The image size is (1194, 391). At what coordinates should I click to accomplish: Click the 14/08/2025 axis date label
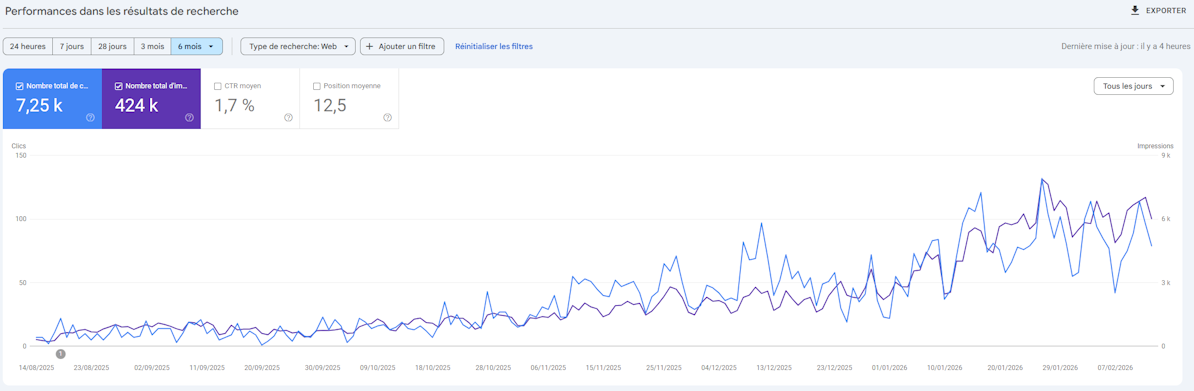pyautogui.click(x=37, y=367)
